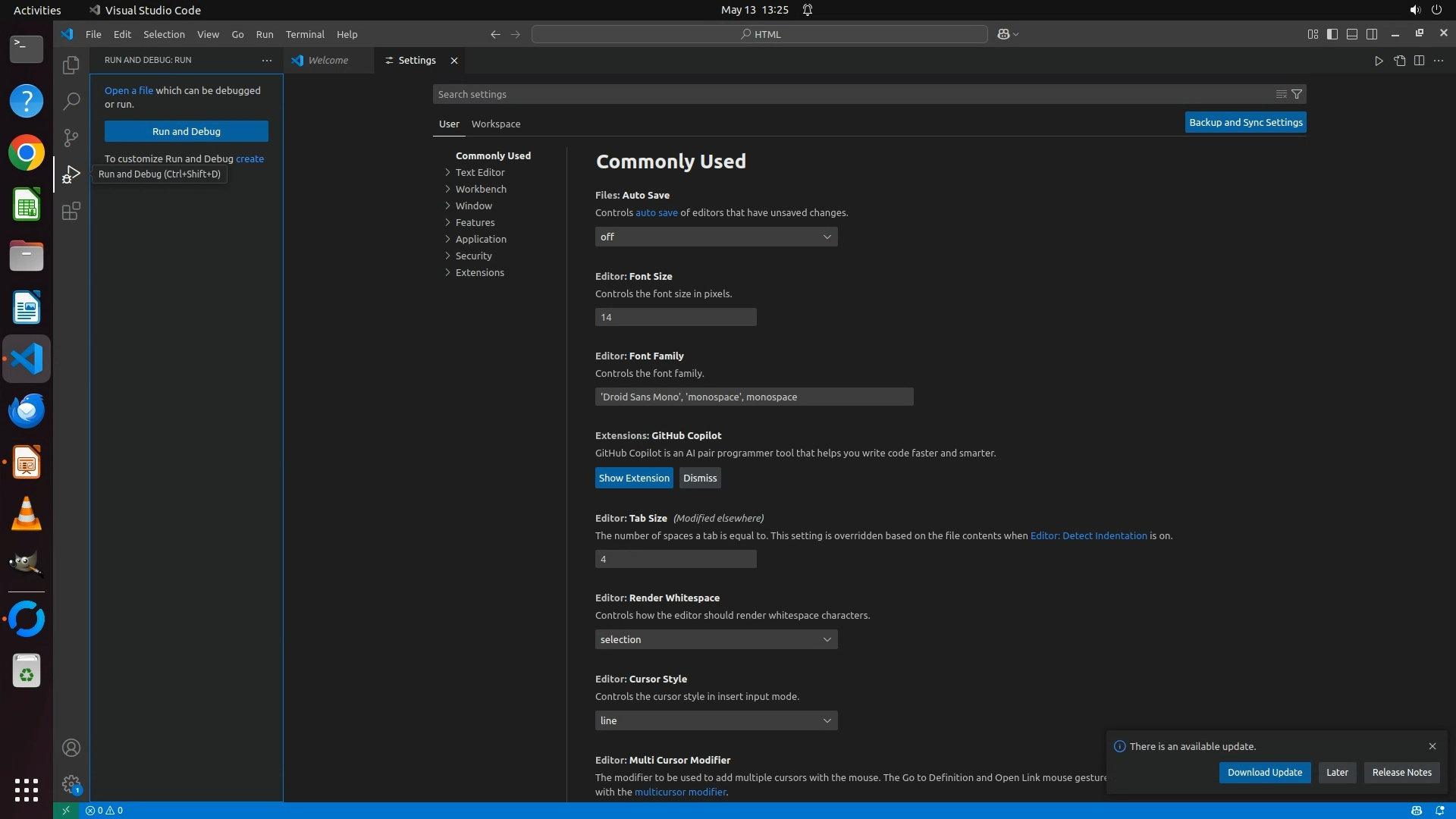Toggle Primary Side Bar layout button
Viewport: 1456px width, 819px height.
click(1332, 34)
